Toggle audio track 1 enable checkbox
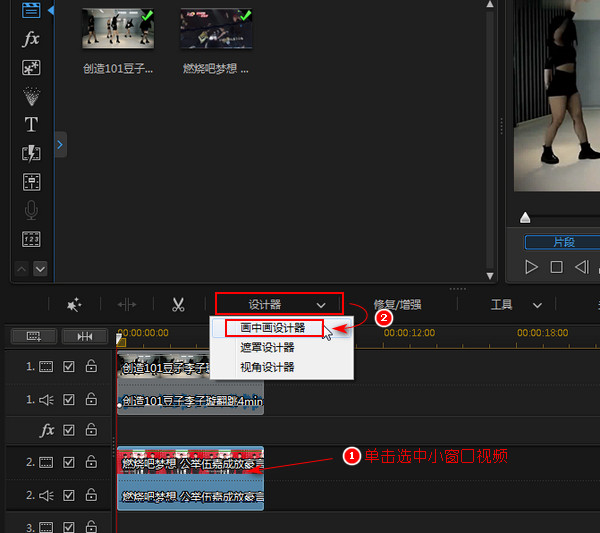 pos(68,400)
